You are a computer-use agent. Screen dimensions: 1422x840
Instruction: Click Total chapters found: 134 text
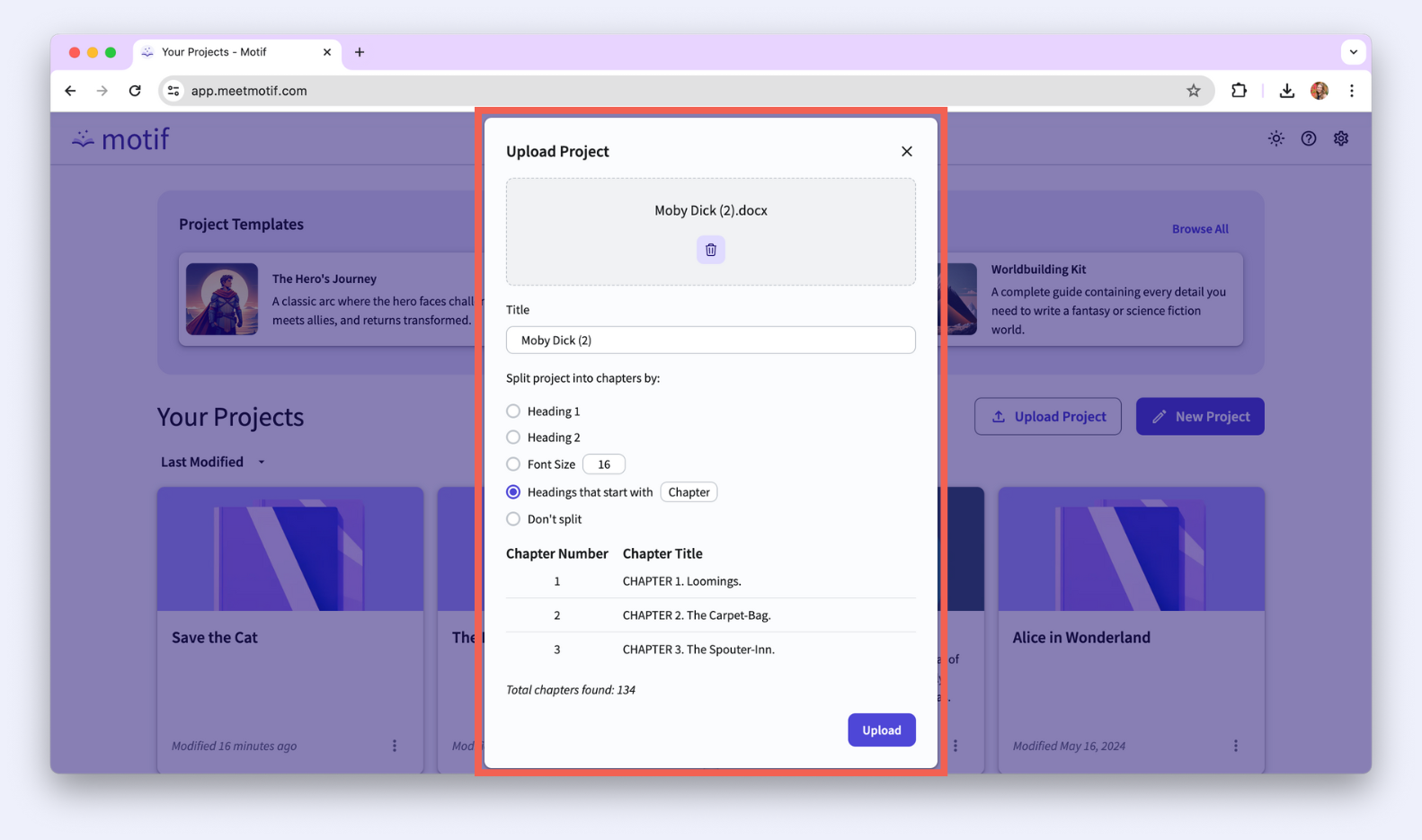tap(571, 690)
